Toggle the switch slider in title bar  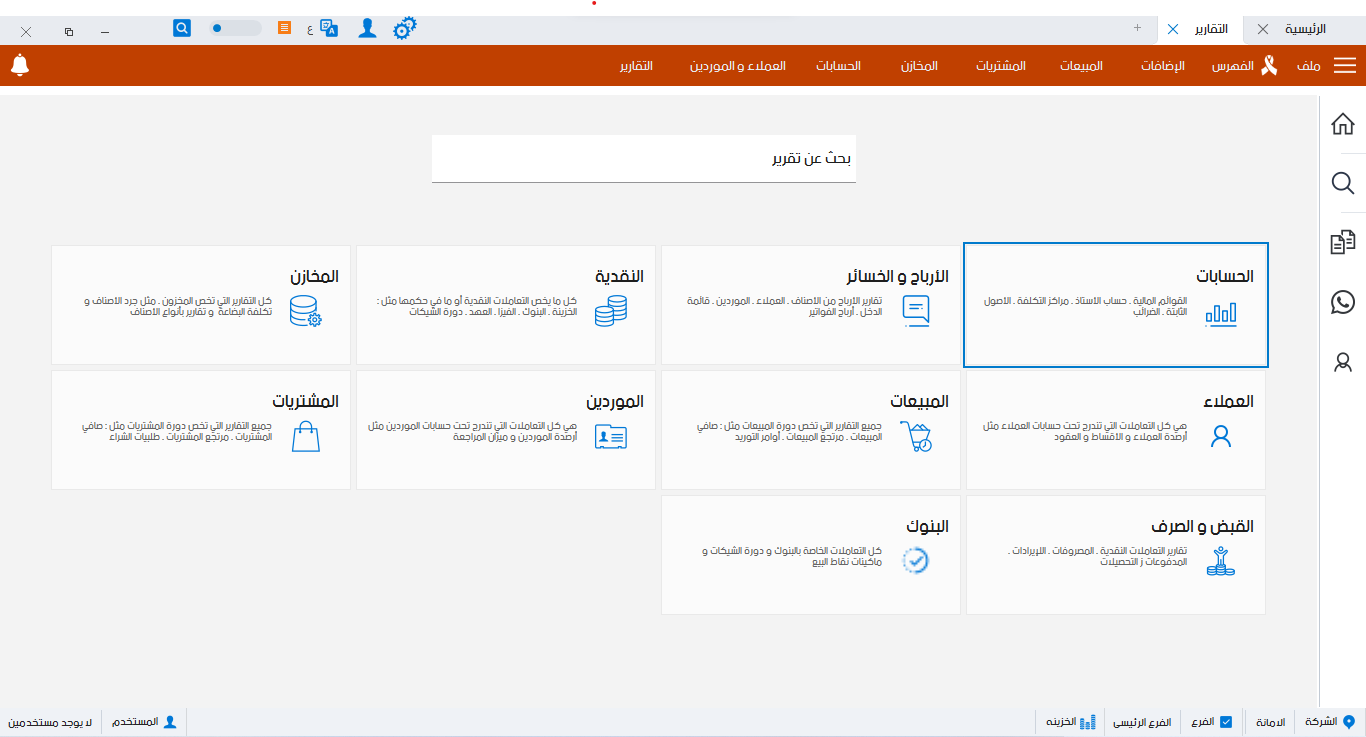click(x=235, y=28)
